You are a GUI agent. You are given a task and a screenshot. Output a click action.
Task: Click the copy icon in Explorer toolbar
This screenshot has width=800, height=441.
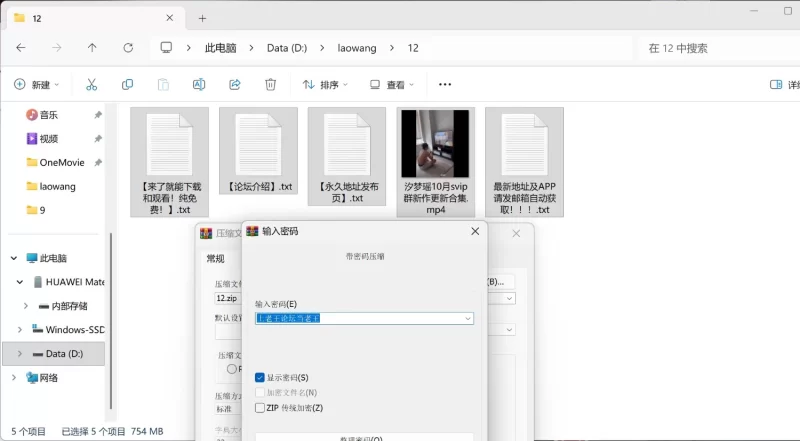tap(127, 85)
